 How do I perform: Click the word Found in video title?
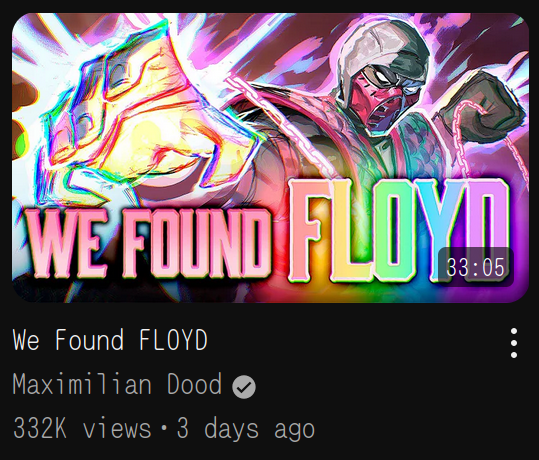tap(89, 340)
